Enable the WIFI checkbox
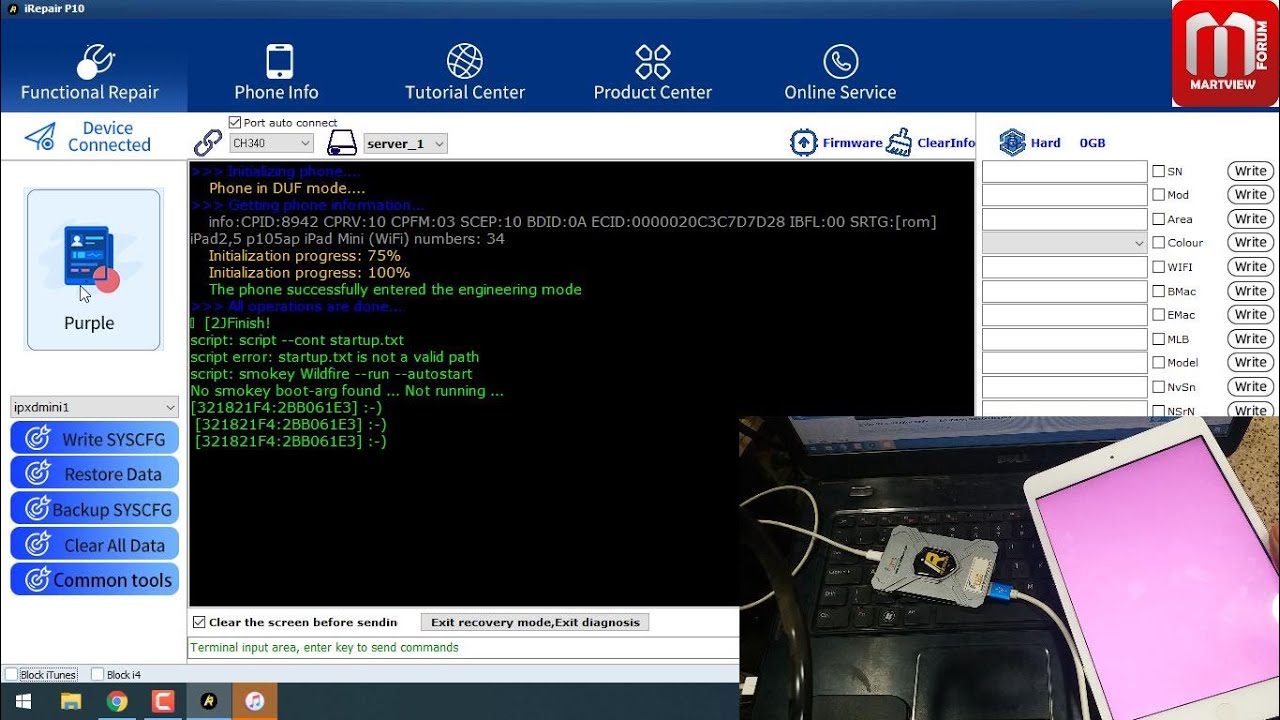The width and height of the screenshot is (1280, 720). pyautogui.click(x=1158, y=267)
